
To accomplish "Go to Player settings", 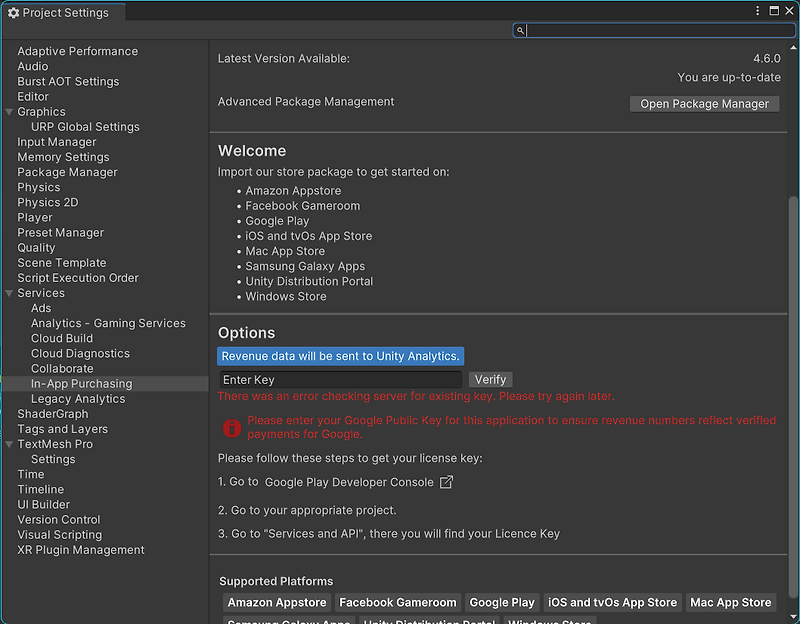I will click(35, 217).
